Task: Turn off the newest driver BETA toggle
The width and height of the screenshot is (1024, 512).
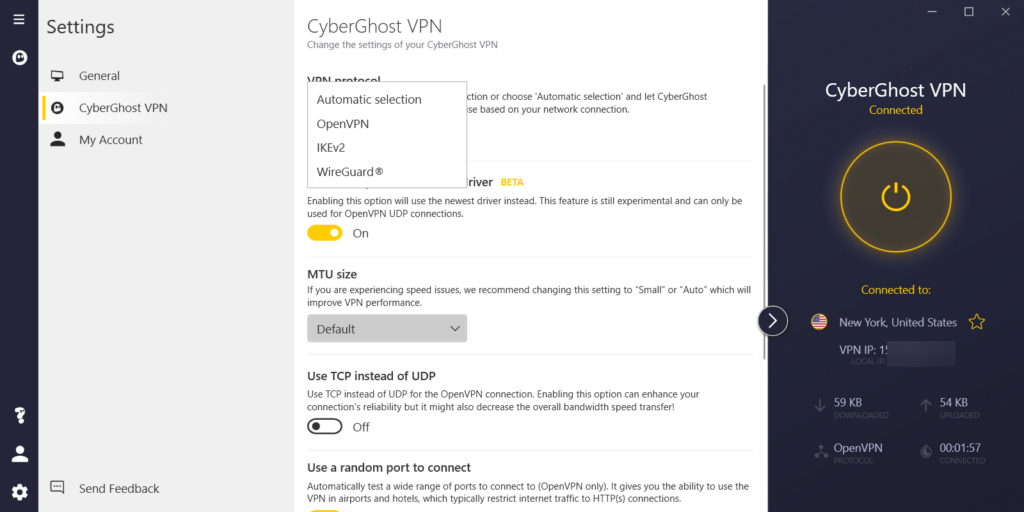Action: pyautogui.click(x=325, y=233)
